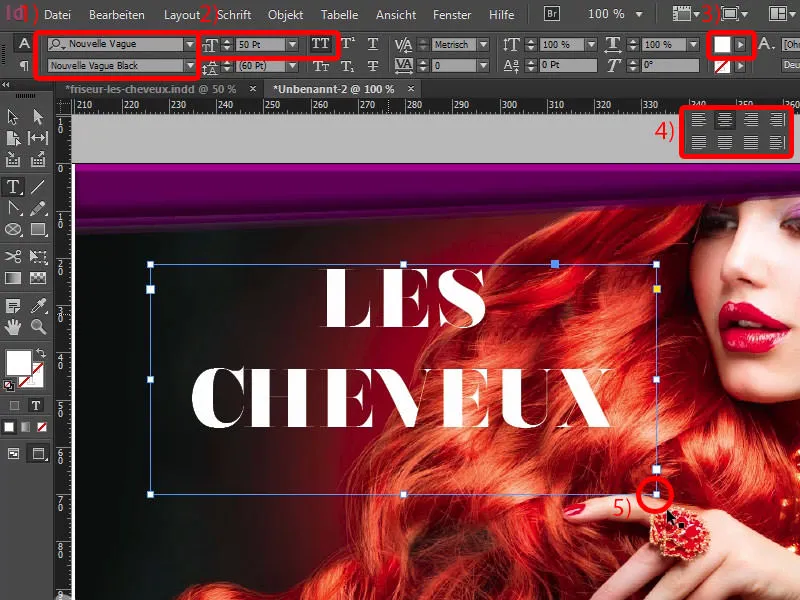This screenshot has width=800, height=600.
Task: Open the Tabelle menu
Action: click(x=339, y=15)
